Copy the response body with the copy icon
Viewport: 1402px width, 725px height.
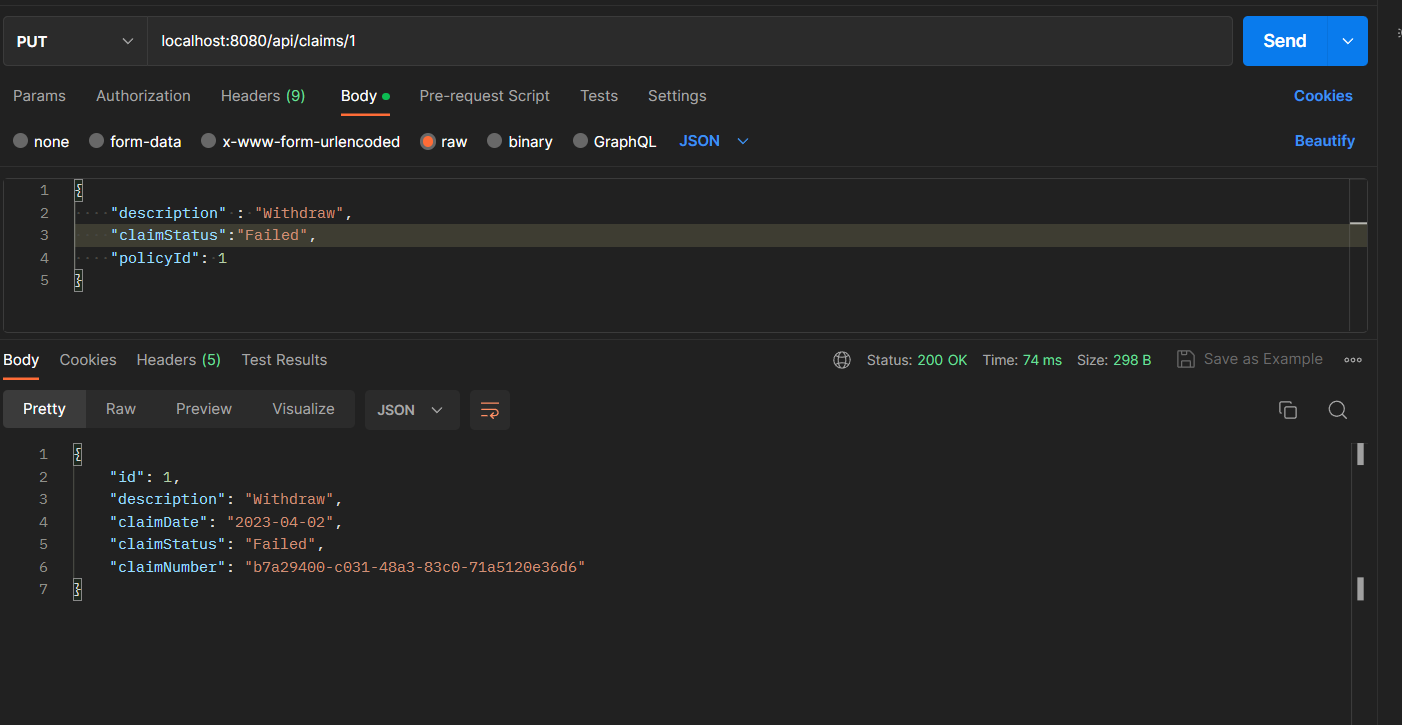pos(1288,410)
